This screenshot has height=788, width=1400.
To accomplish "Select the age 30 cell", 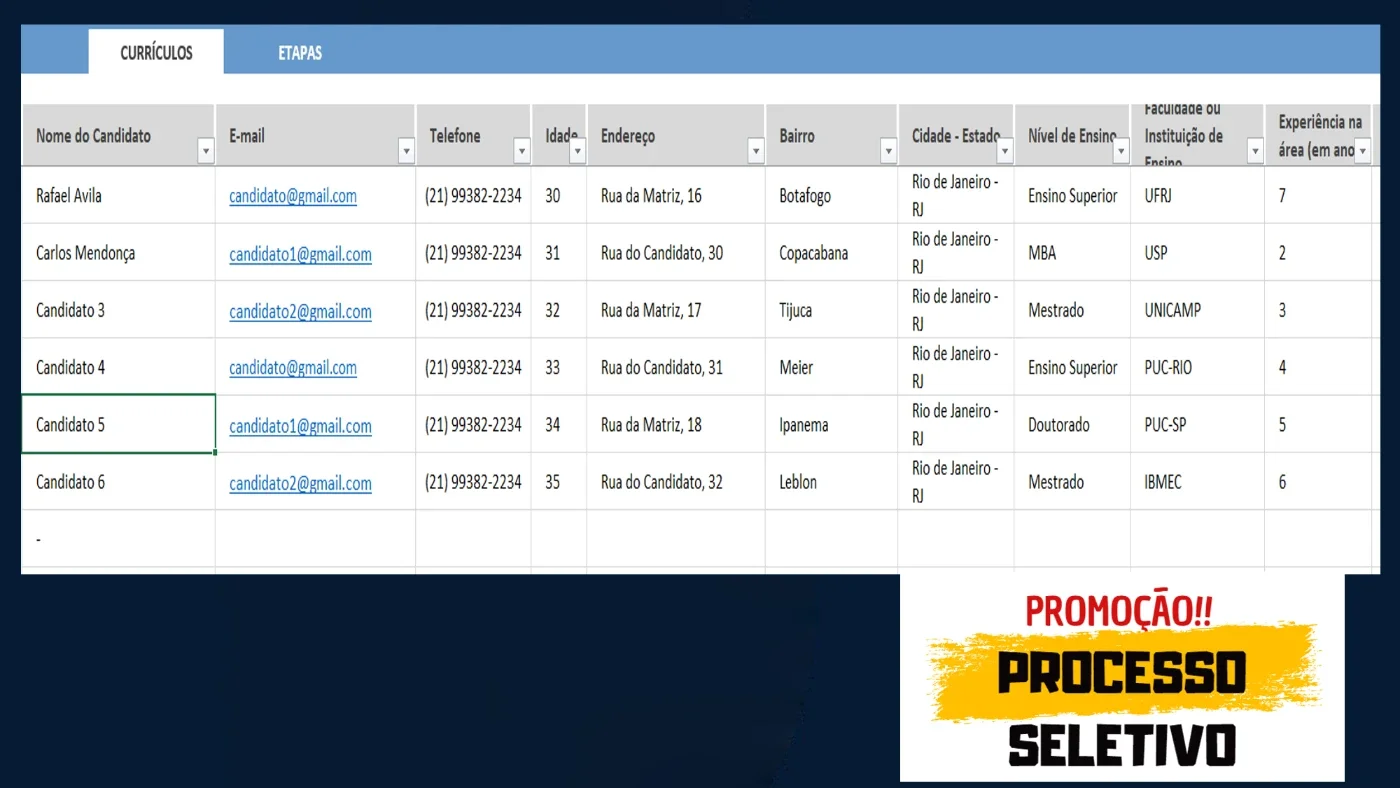I will point(558,196).
